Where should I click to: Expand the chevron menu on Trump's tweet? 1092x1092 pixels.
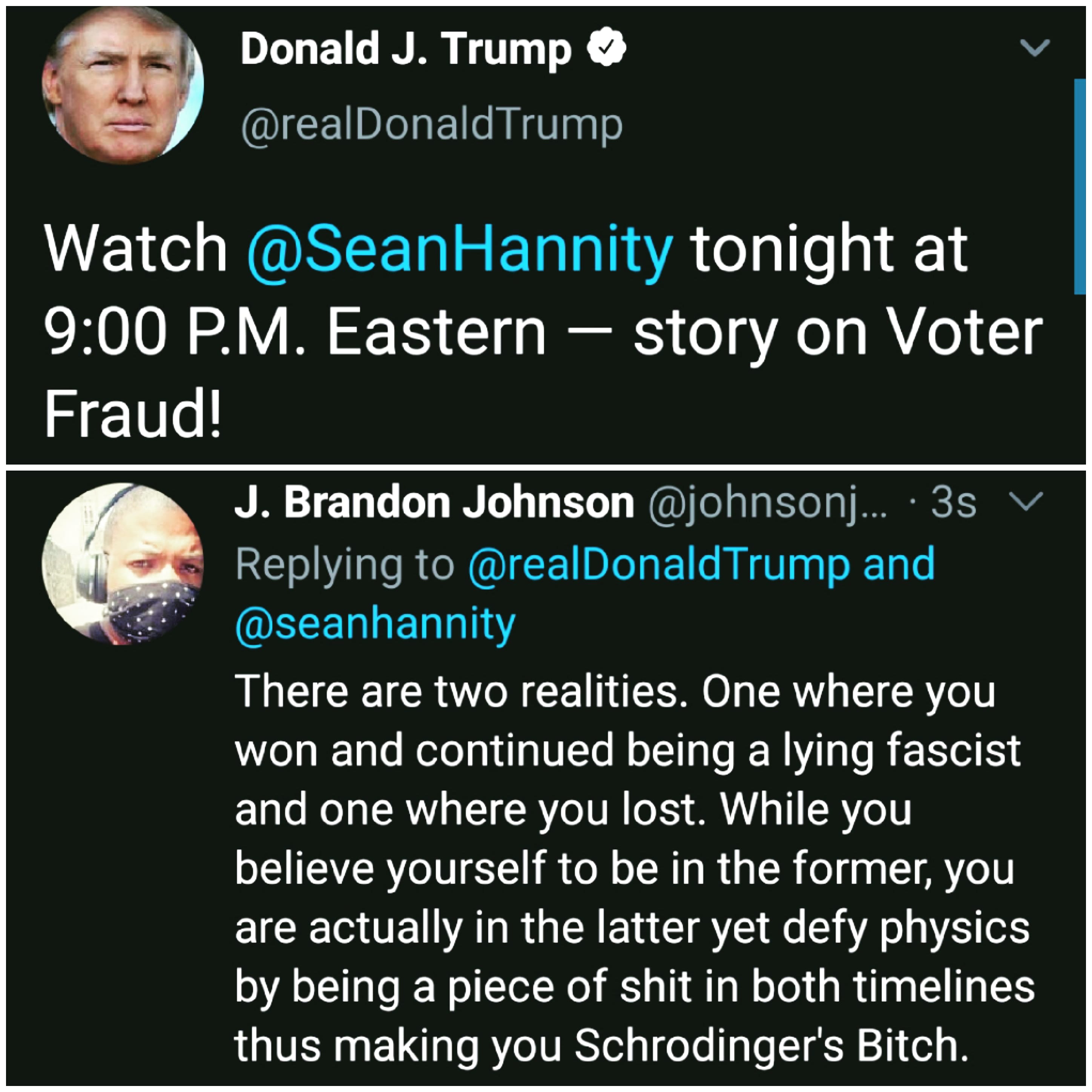pyautogui.click(x=1035, y=48)
